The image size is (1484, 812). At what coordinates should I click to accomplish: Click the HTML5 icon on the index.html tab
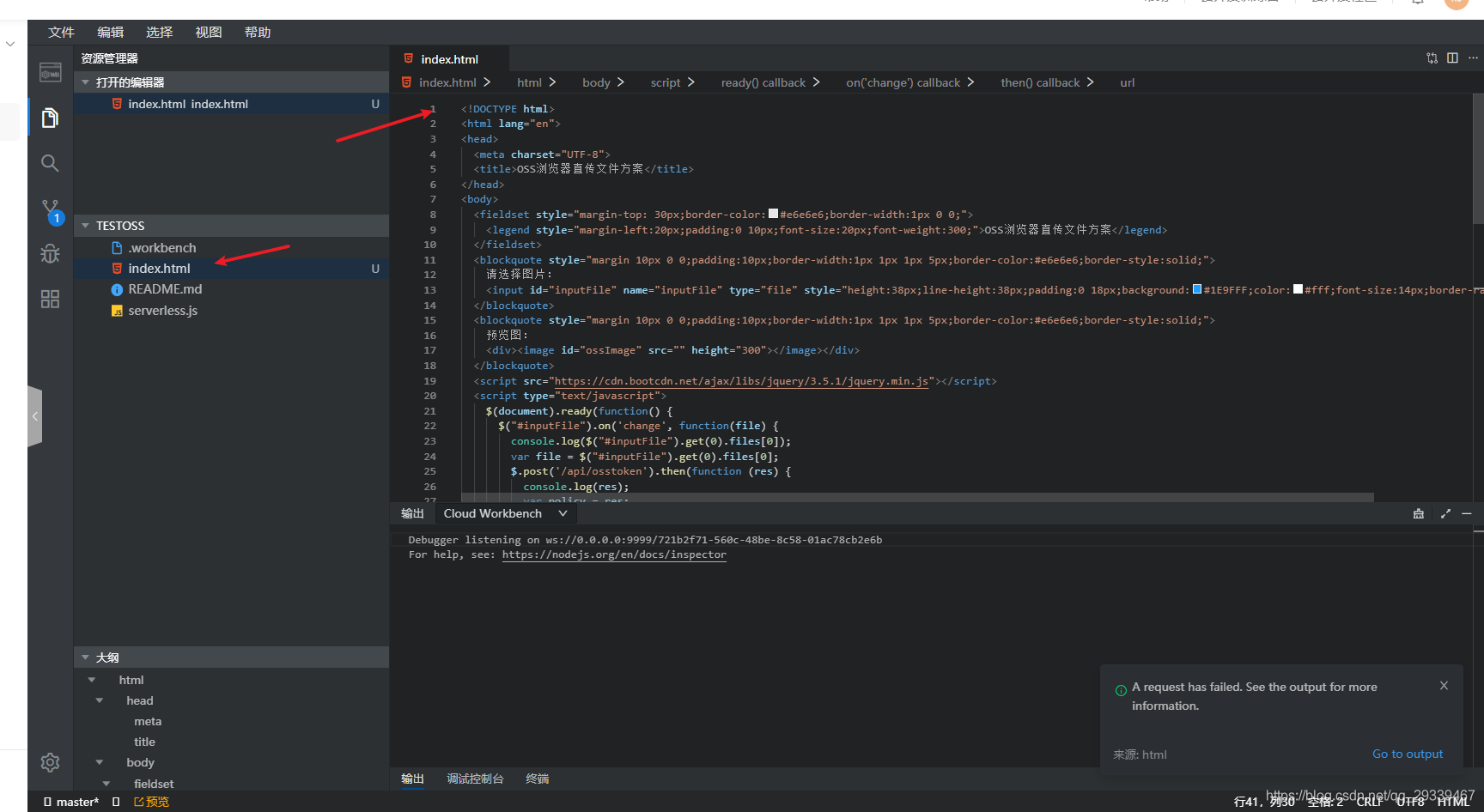point(409,58)
